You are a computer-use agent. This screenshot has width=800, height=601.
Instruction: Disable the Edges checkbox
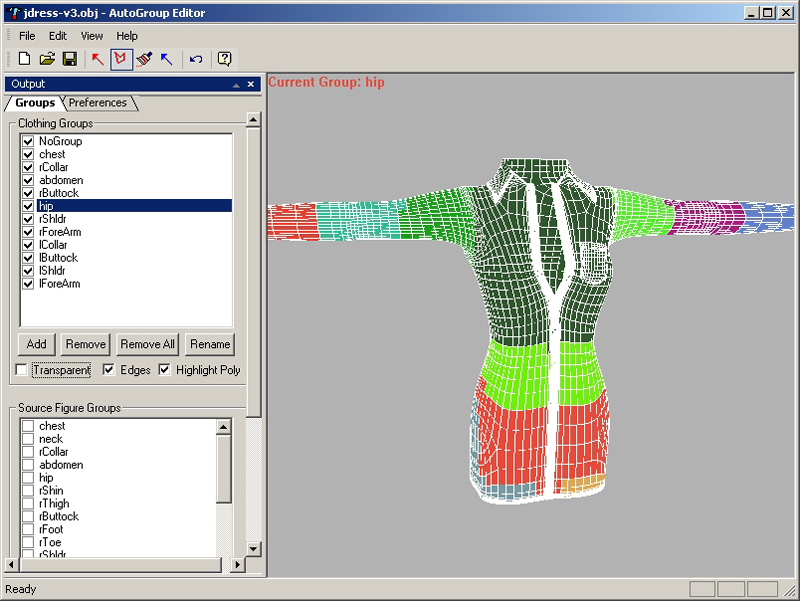109,369
